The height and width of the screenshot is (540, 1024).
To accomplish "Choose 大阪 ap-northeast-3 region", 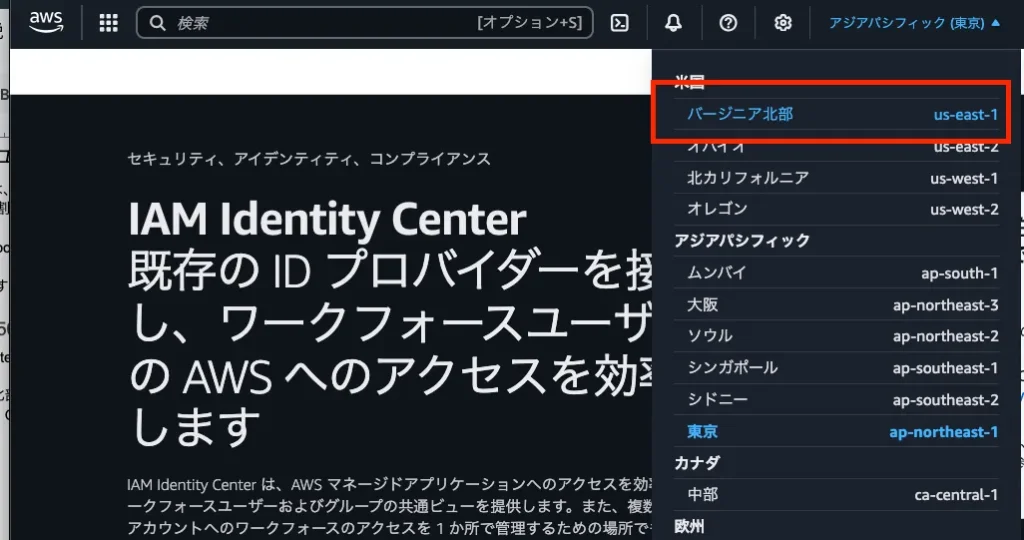I will (x=842, y=304).
